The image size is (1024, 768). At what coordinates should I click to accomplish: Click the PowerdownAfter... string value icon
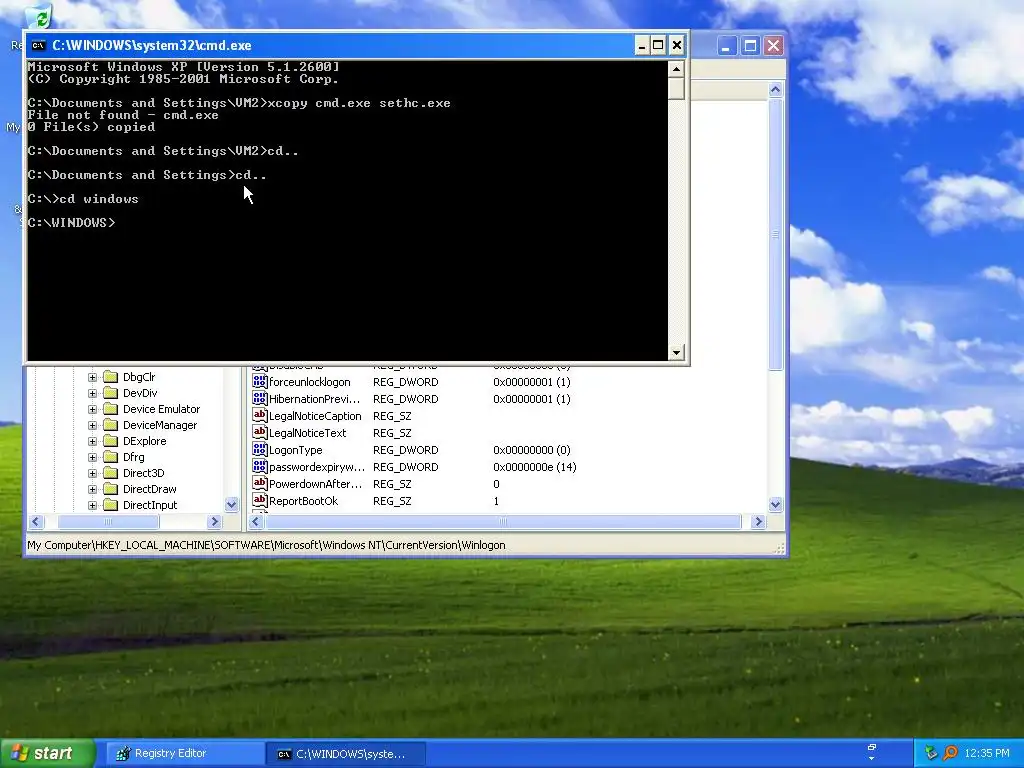point(259,483)
